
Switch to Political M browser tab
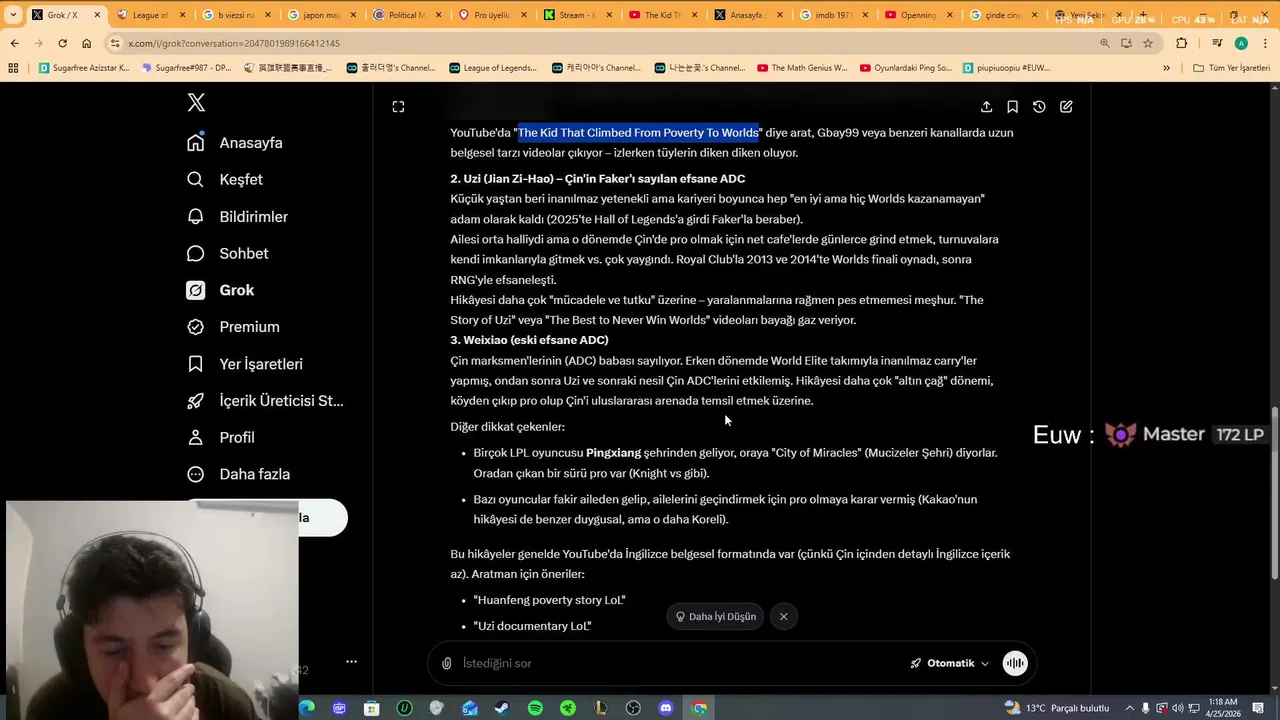point(407,15)
